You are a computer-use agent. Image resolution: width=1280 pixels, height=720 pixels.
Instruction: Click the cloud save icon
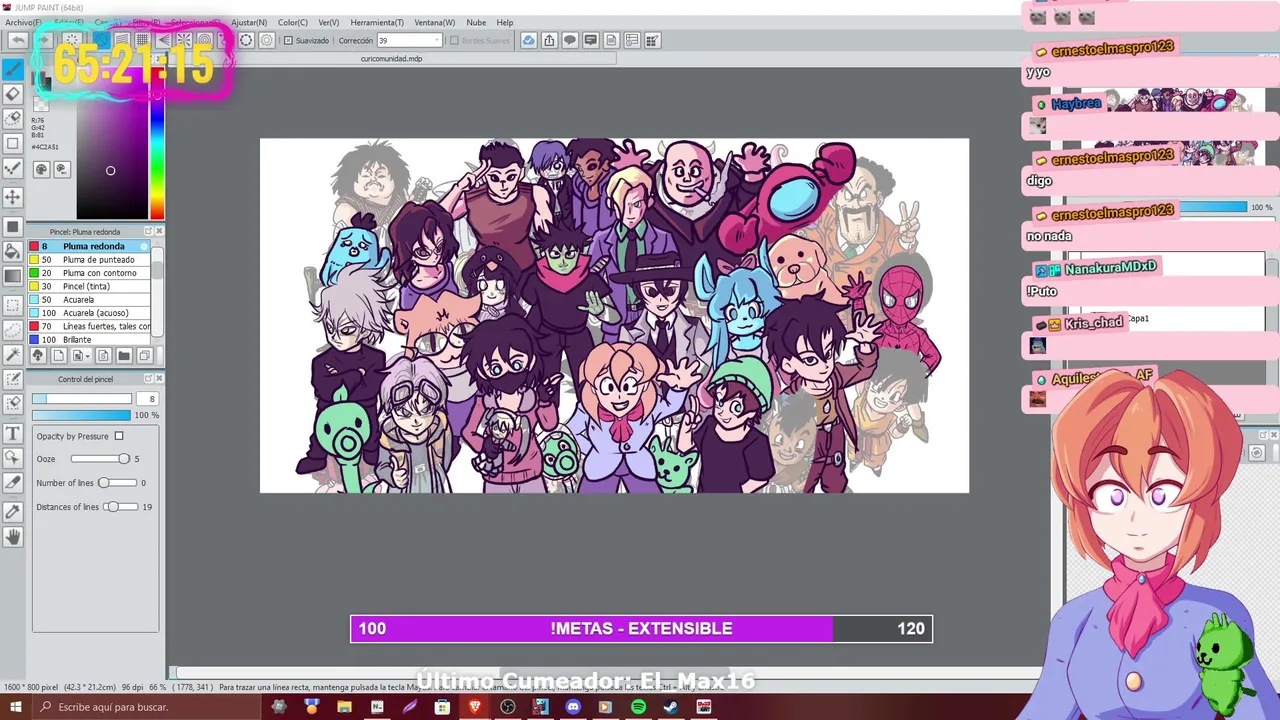click(x=529, y=40)
